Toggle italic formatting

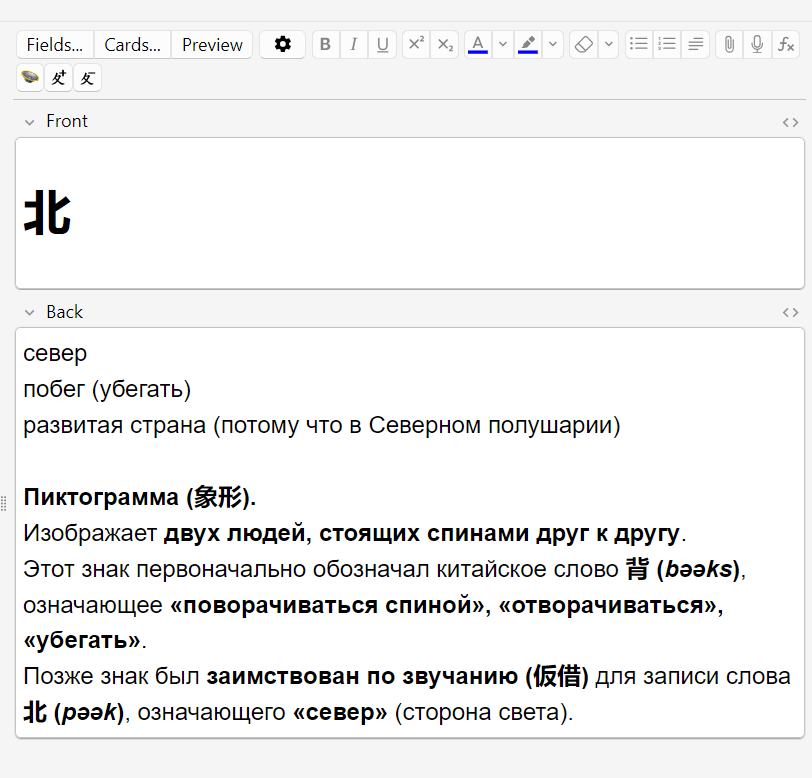[x=354, y=45]
